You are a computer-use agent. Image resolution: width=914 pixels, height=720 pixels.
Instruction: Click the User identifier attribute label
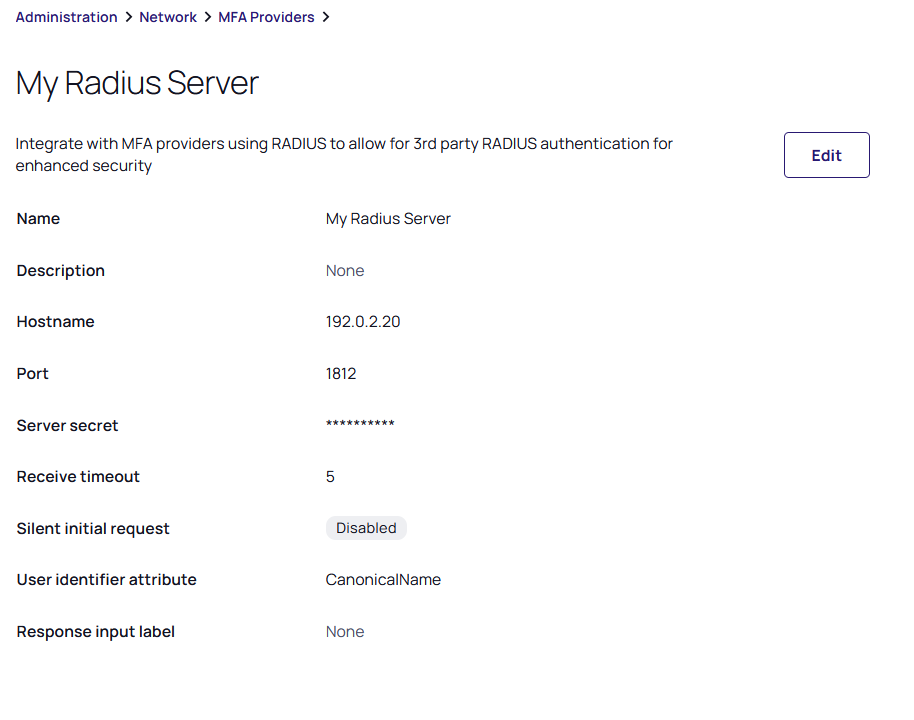[x=106, y=580]
